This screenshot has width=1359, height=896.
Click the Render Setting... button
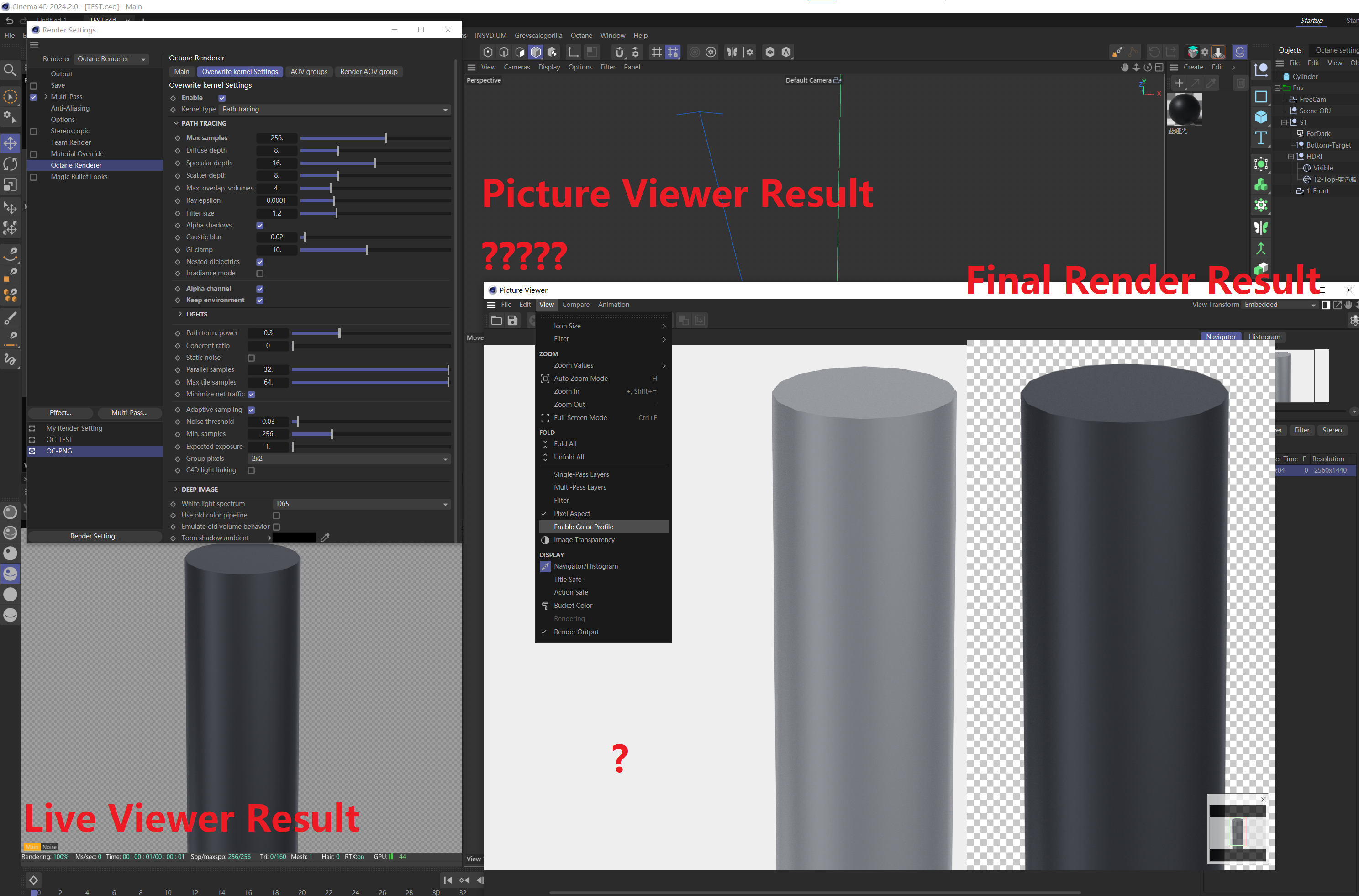[x=95, y=536]
